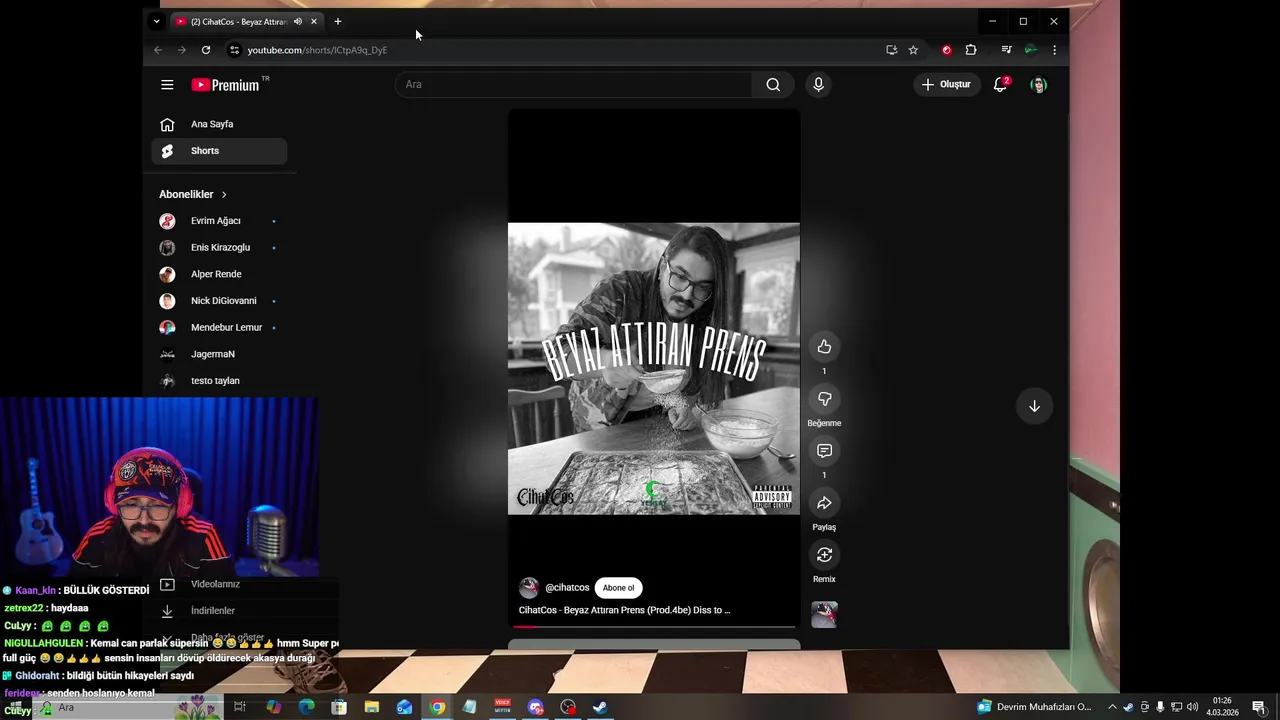
Task: Open File Explorer from the taskbar
Action: point(372,707)
